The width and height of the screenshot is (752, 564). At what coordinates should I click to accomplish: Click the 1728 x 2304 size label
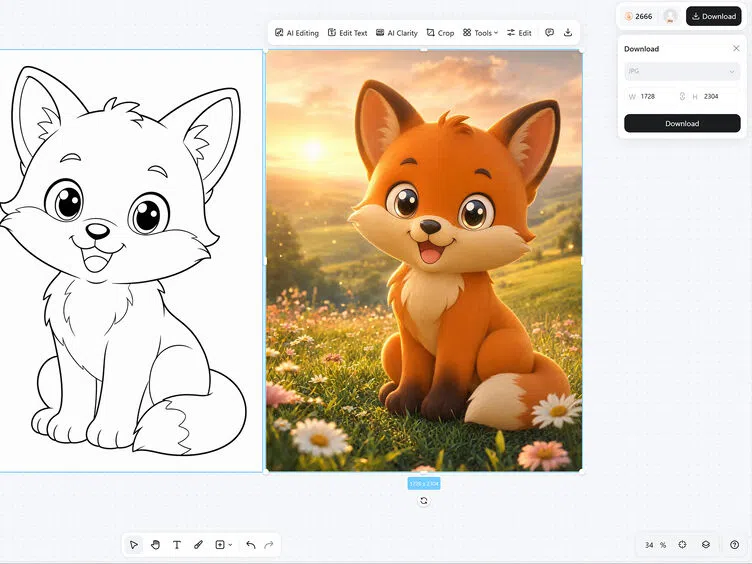424,483
